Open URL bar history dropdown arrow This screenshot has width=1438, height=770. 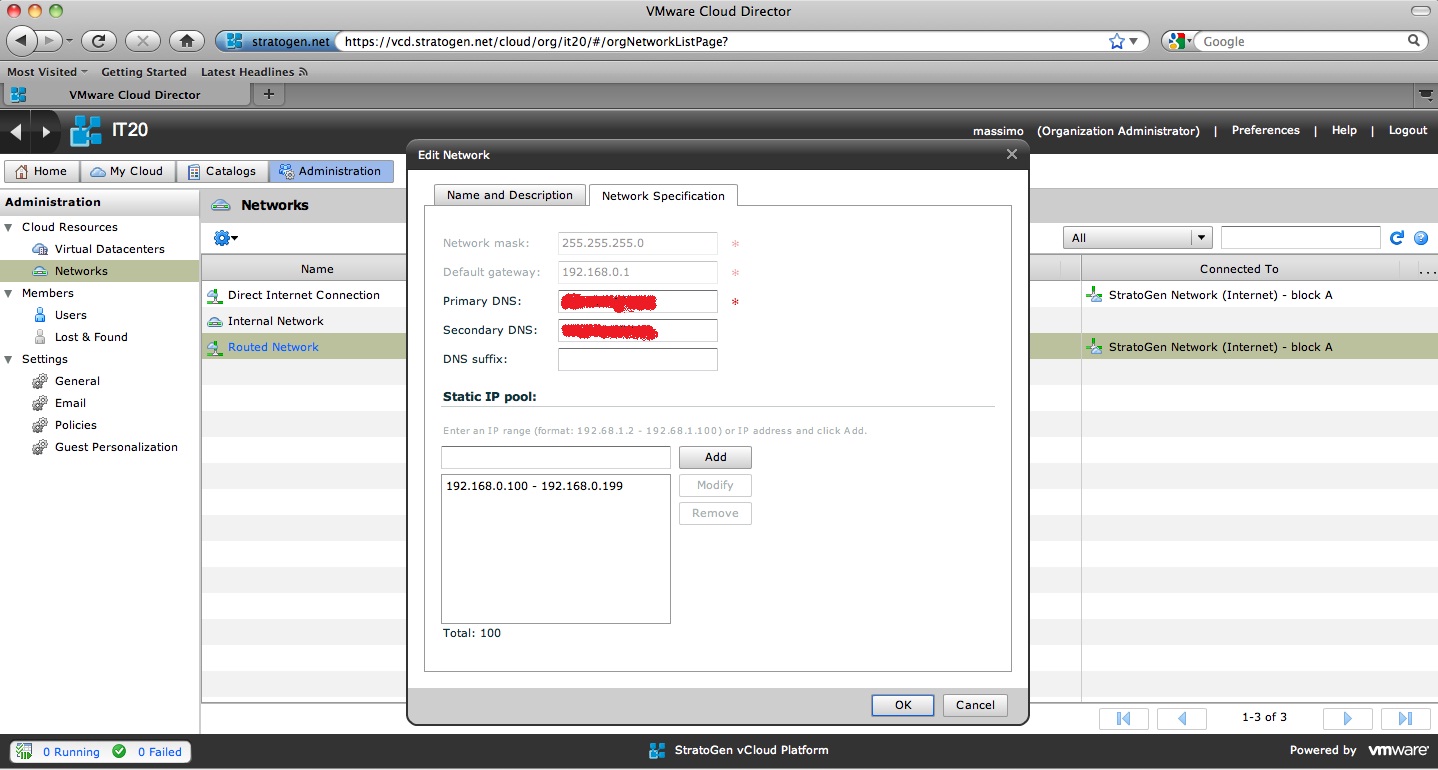click(1133, 41)
